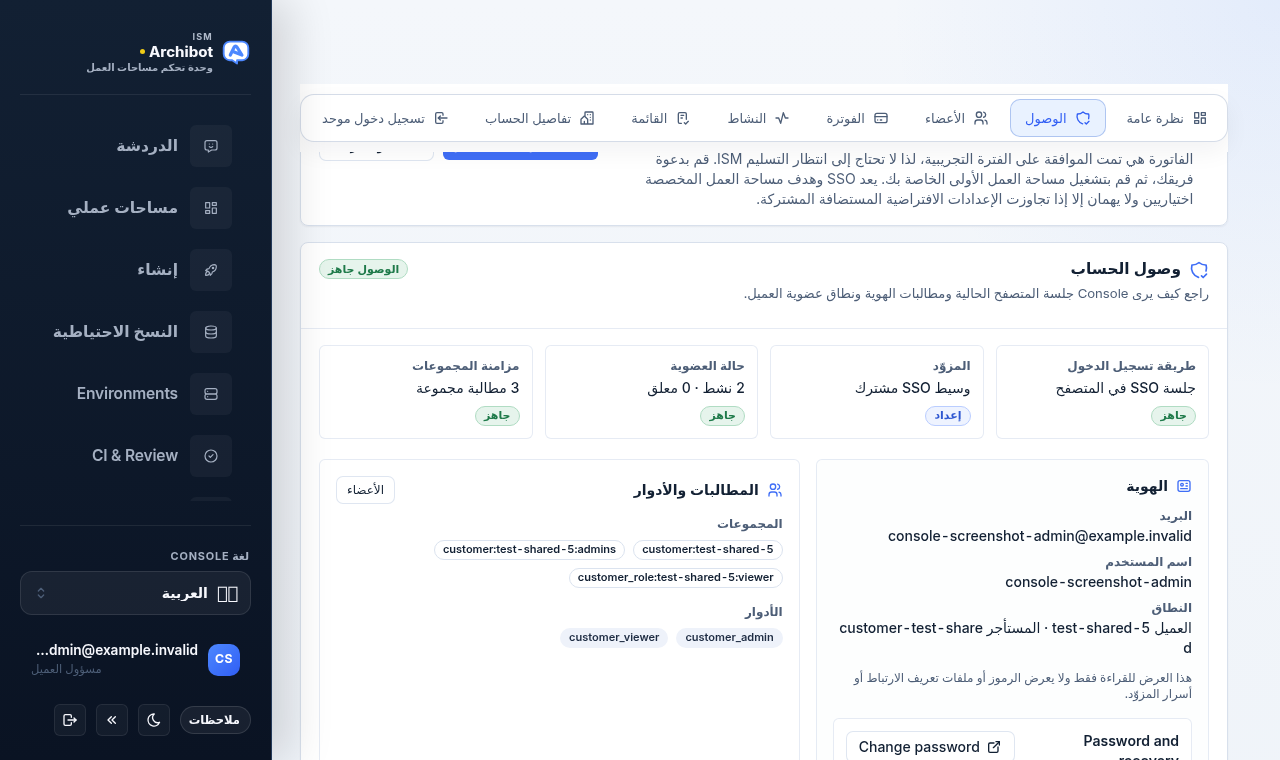Open the مساحات عملي workspaces grid icon
The width and height of the screenshot is (1280, 760).
(211, 208)
